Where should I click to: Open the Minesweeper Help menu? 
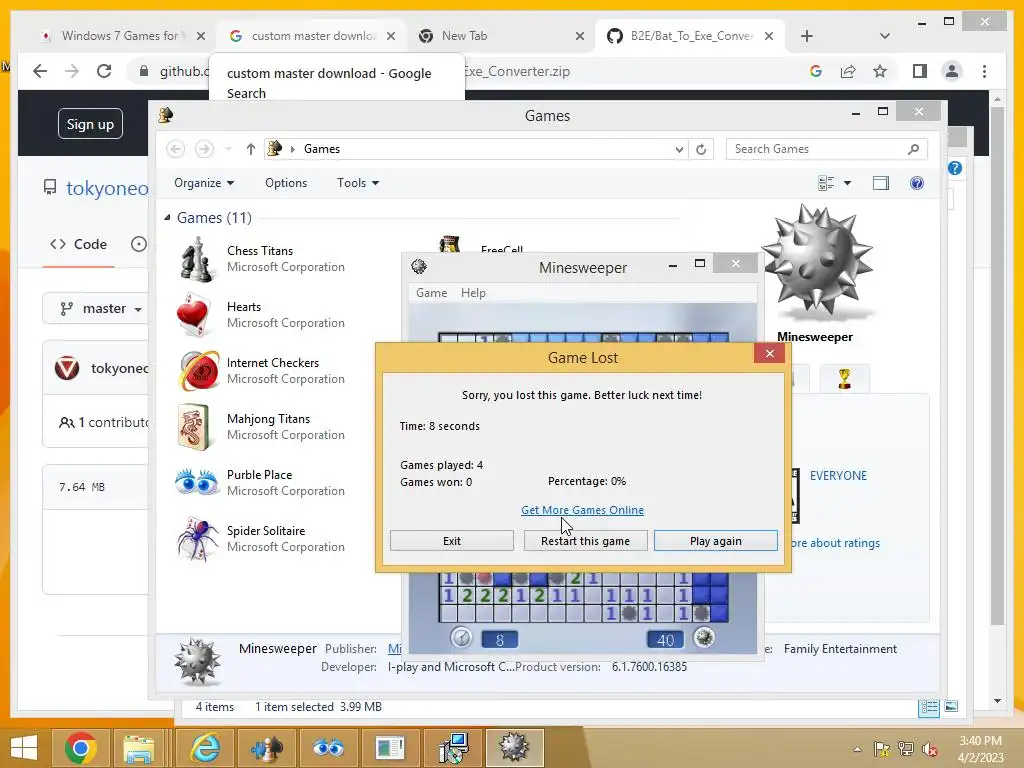(x=473, y=293)
